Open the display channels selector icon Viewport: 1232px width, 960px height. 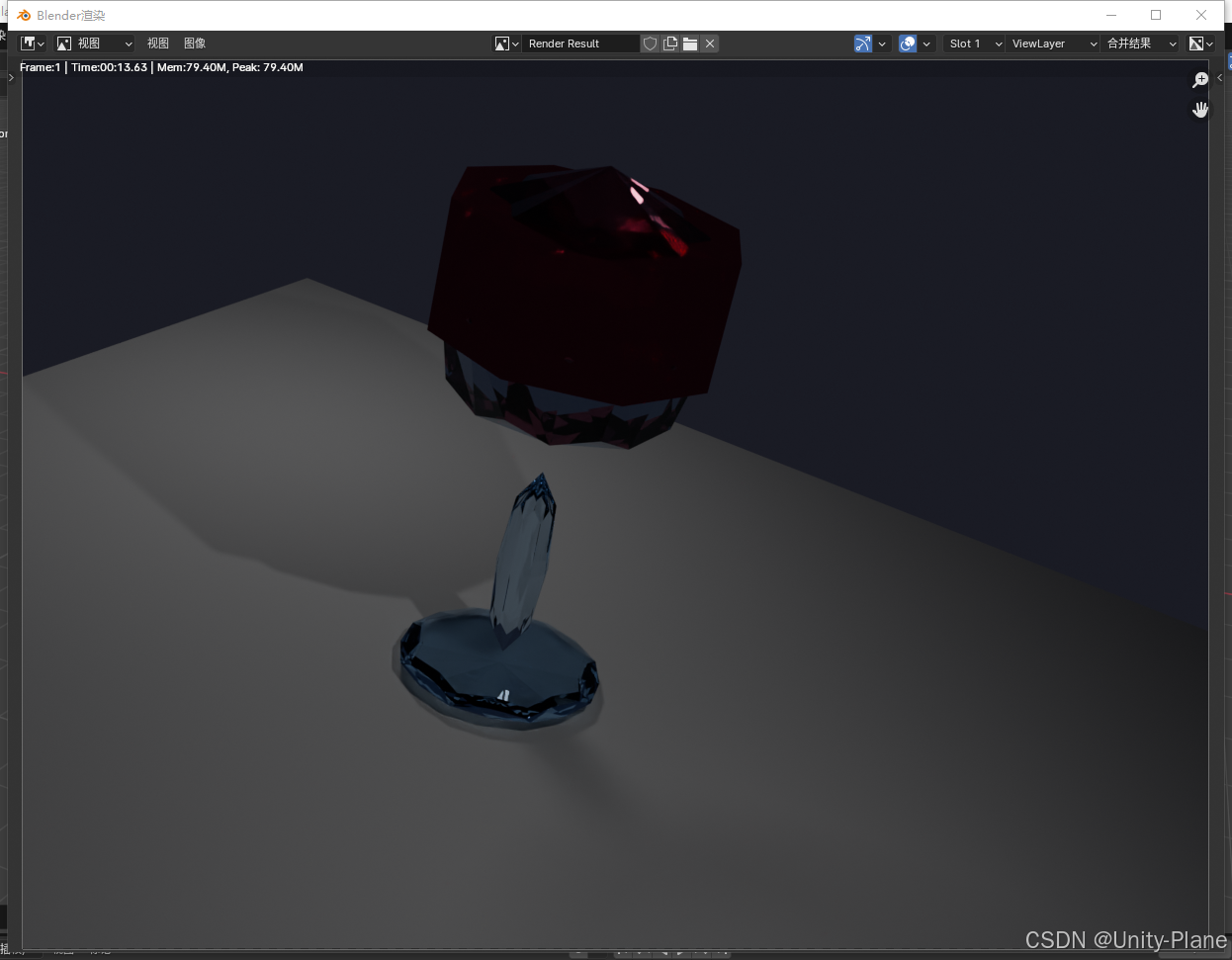tap(1201, 44)
